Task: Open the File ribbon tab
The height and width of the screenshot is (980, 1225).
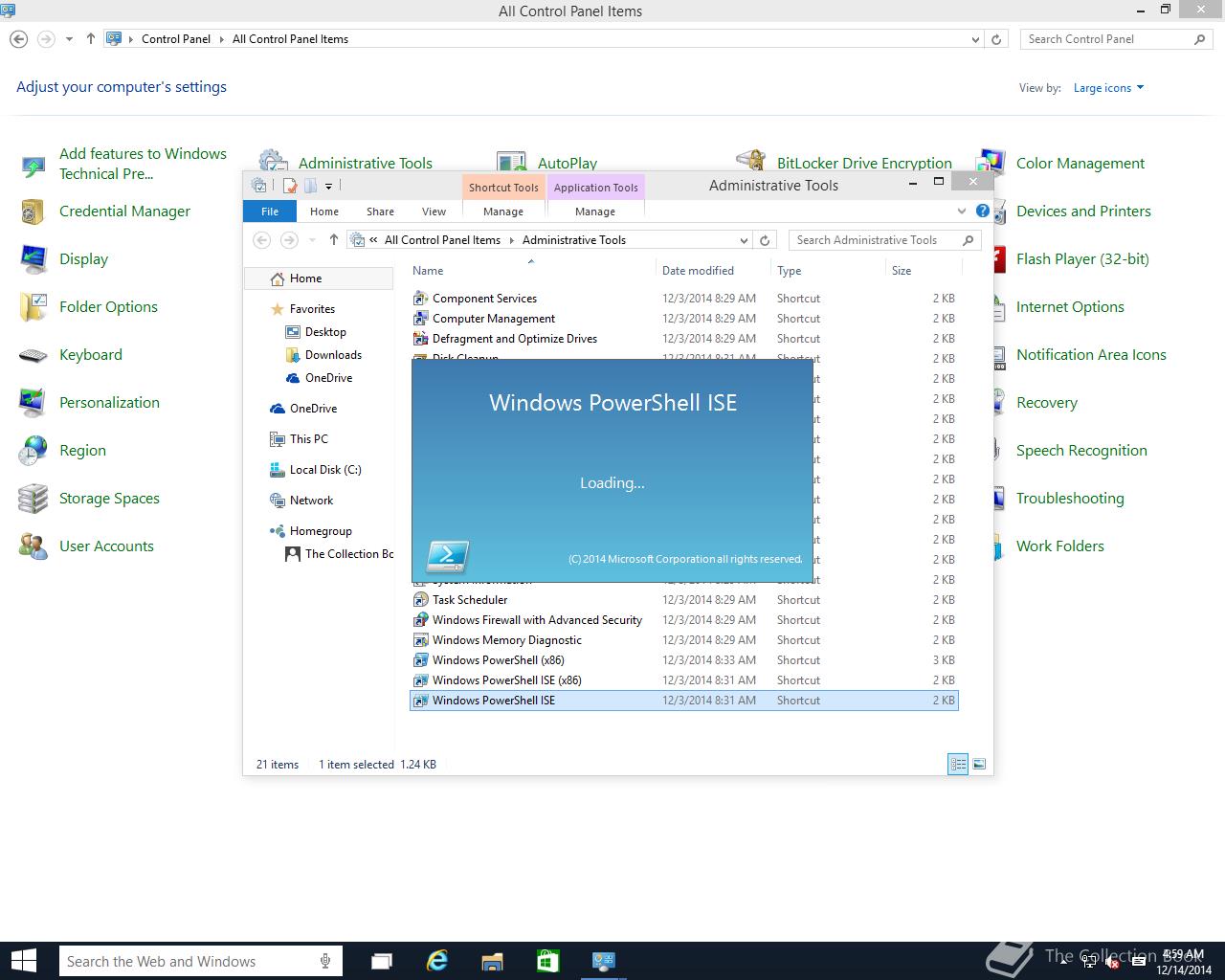Action: [x=270, y=212]
